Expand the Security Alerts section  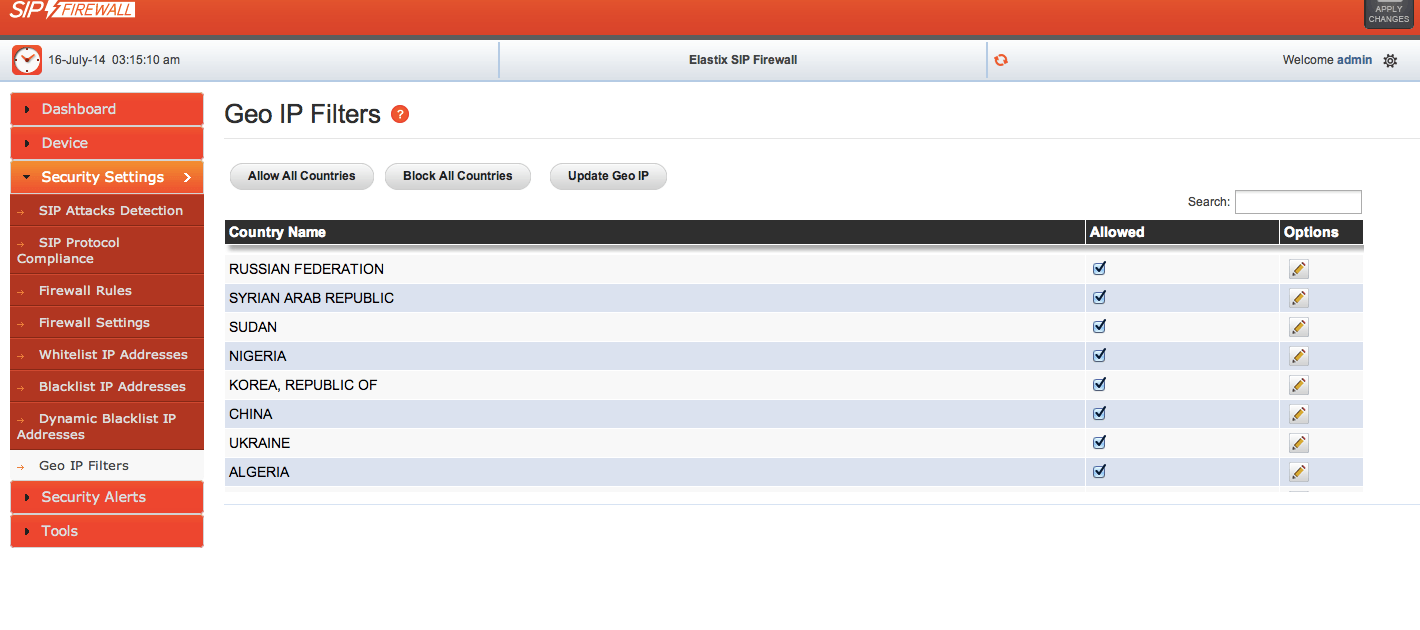(106, 497)
